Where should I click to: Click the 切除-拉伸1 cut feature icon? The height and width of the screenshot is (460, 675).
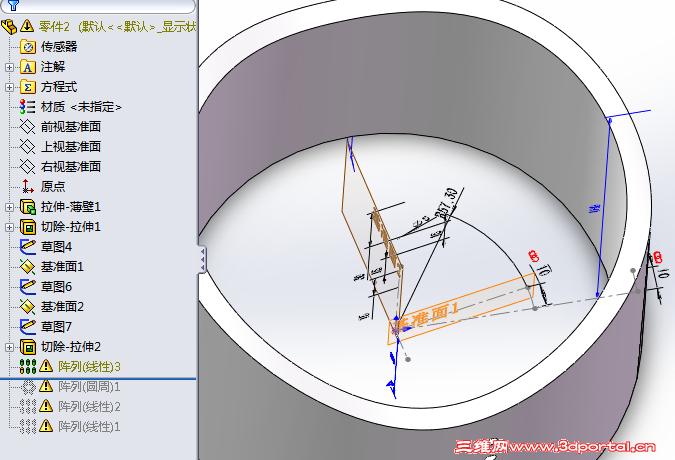(28, 227)
